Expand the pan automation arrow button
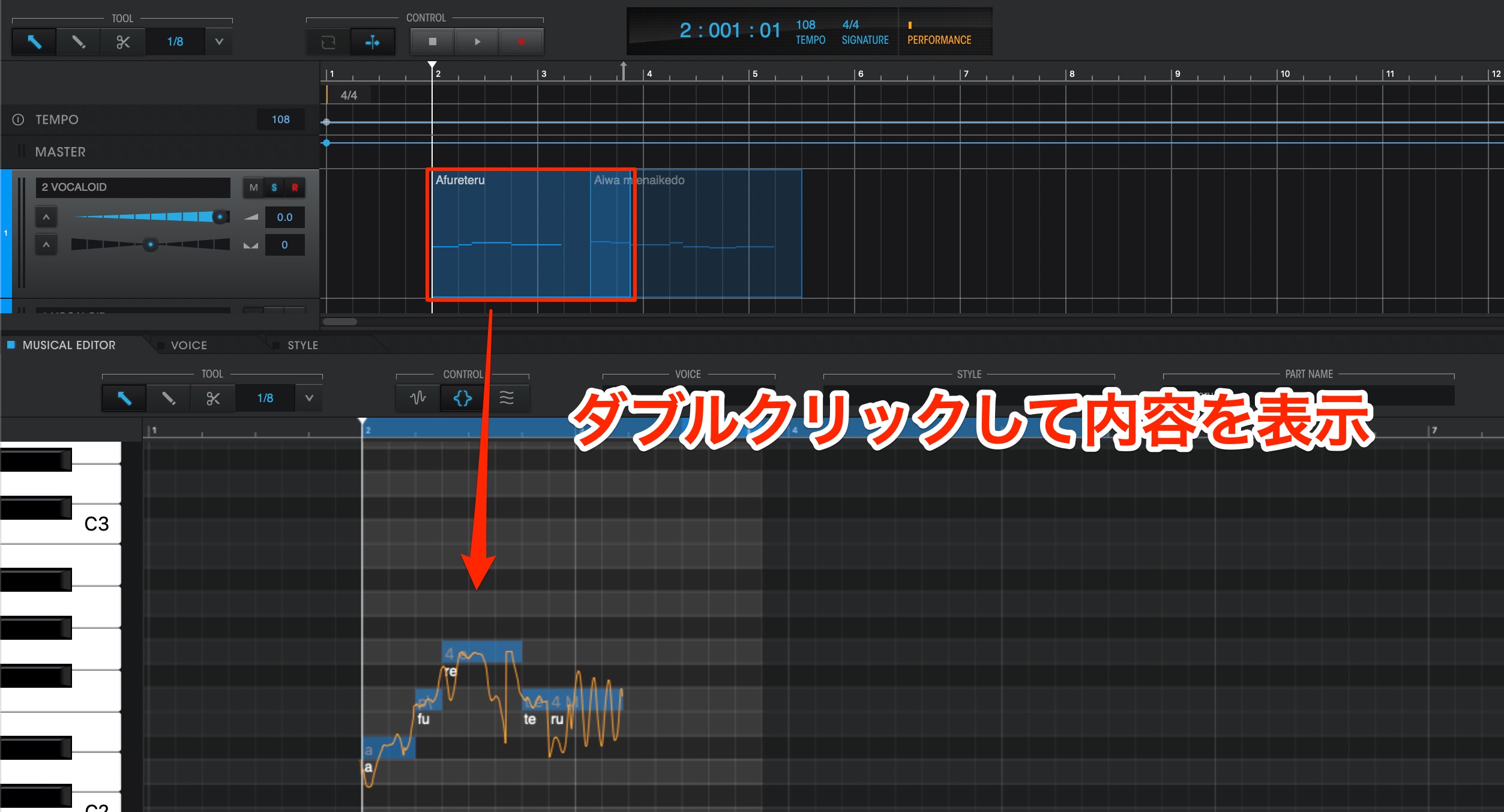This screenshot has height=812, width=1504. click(46, 244)
